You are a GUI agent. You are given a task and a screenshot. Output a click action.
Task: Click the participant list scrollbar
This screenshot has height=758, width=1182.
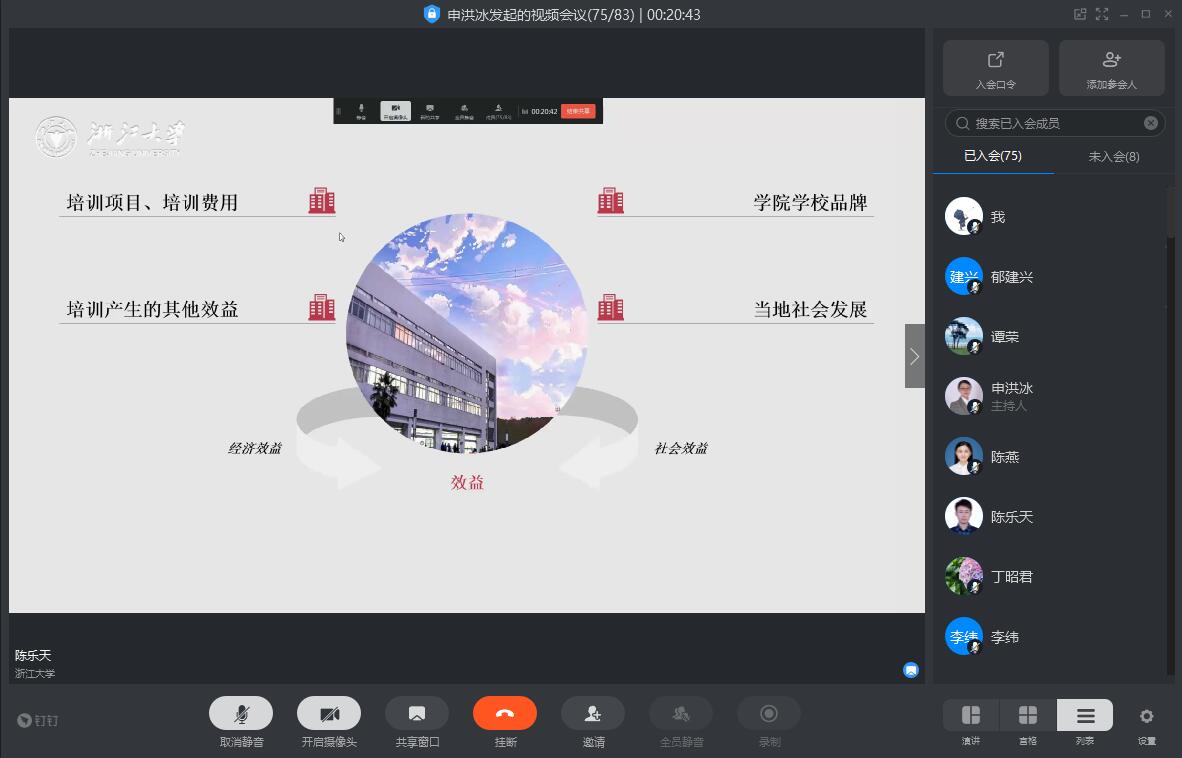tap(1171, 212)
